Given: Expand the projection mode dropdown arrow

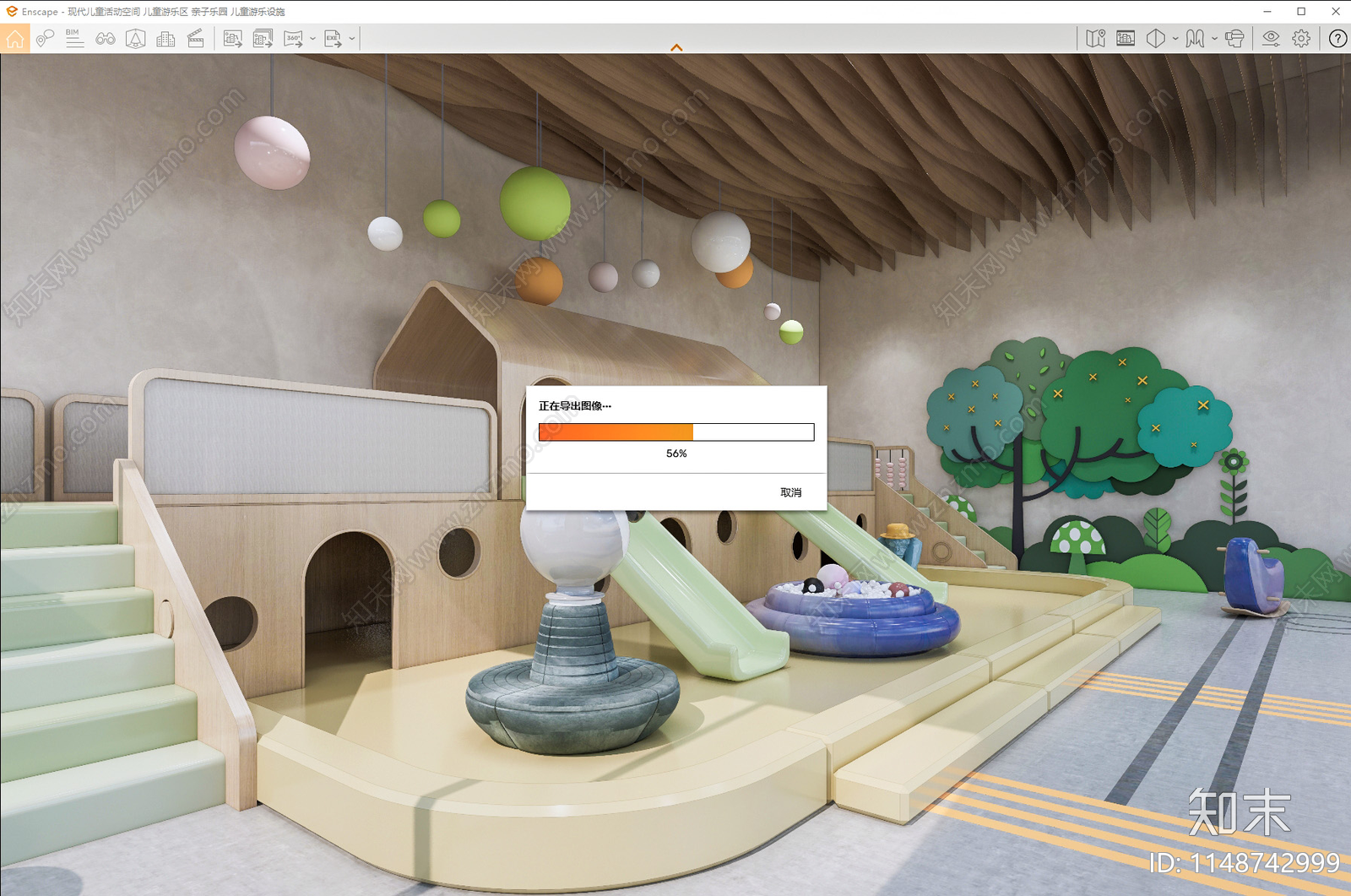Looking at the screenshot, I should pyautogui.click(x=1175, y=39).
